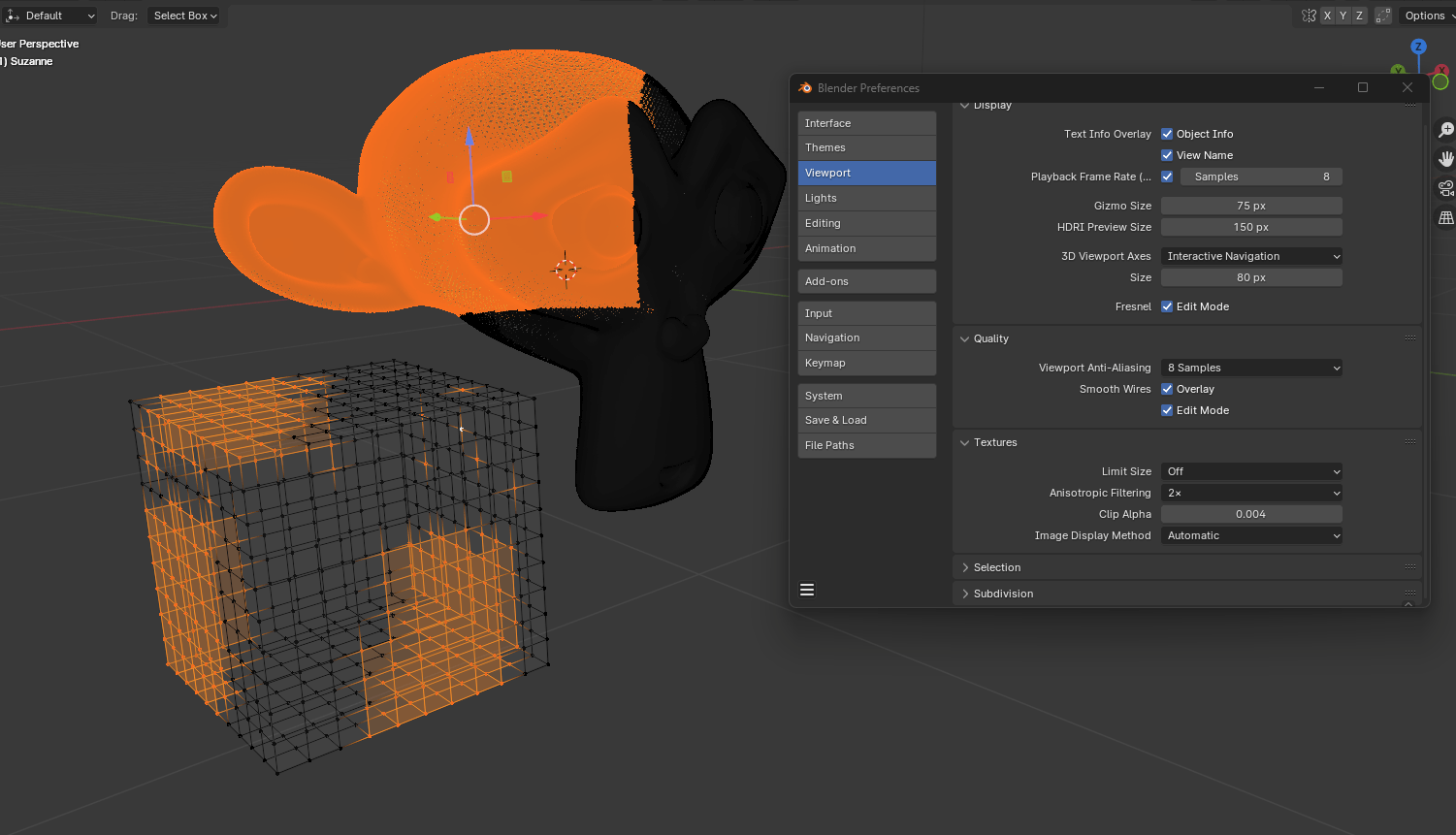
Task: Open Image Display Method dropdown
Action: 1251,535
